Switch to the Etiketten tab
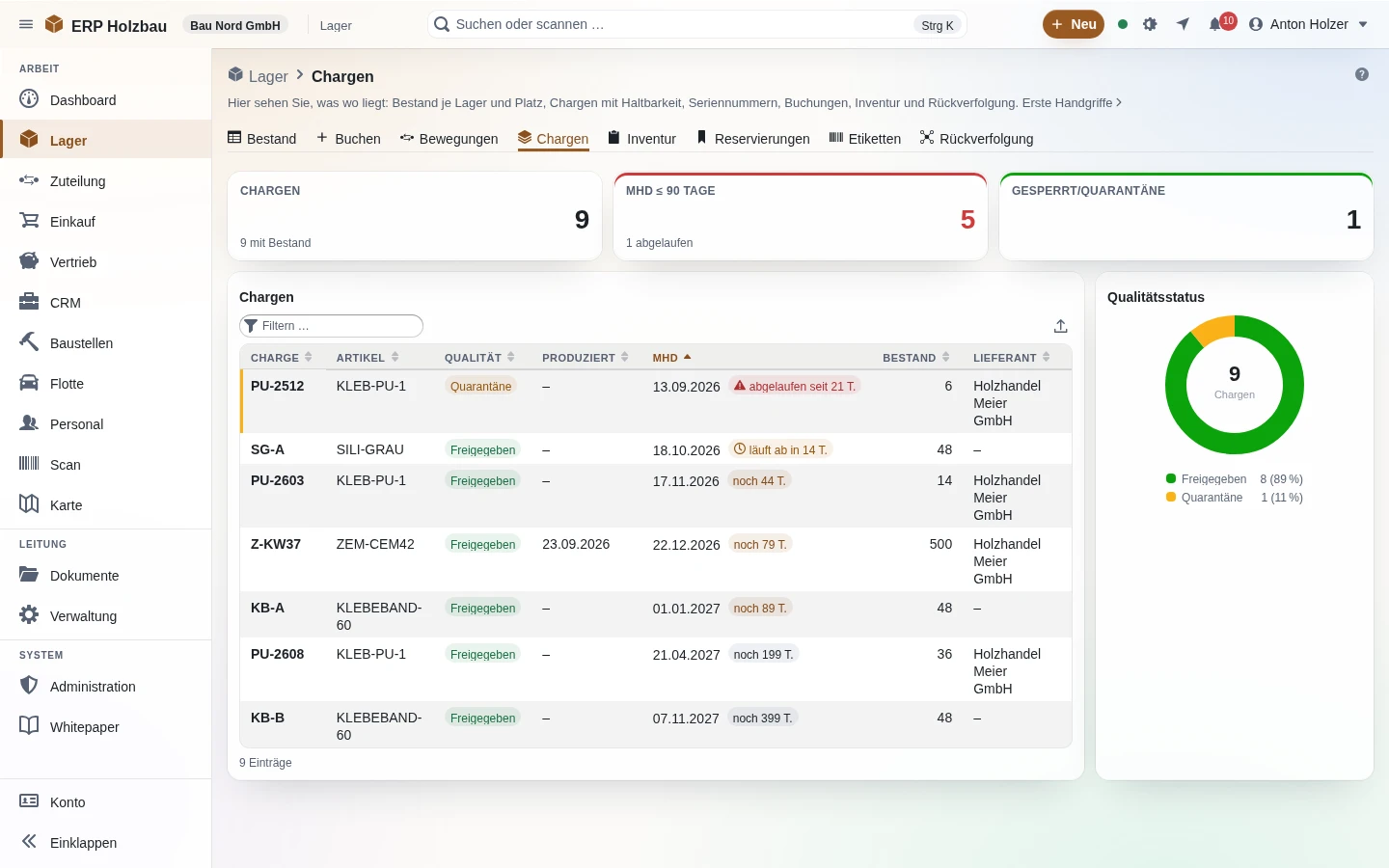Viewport: 1389px width, 868px height. (865, 138)
